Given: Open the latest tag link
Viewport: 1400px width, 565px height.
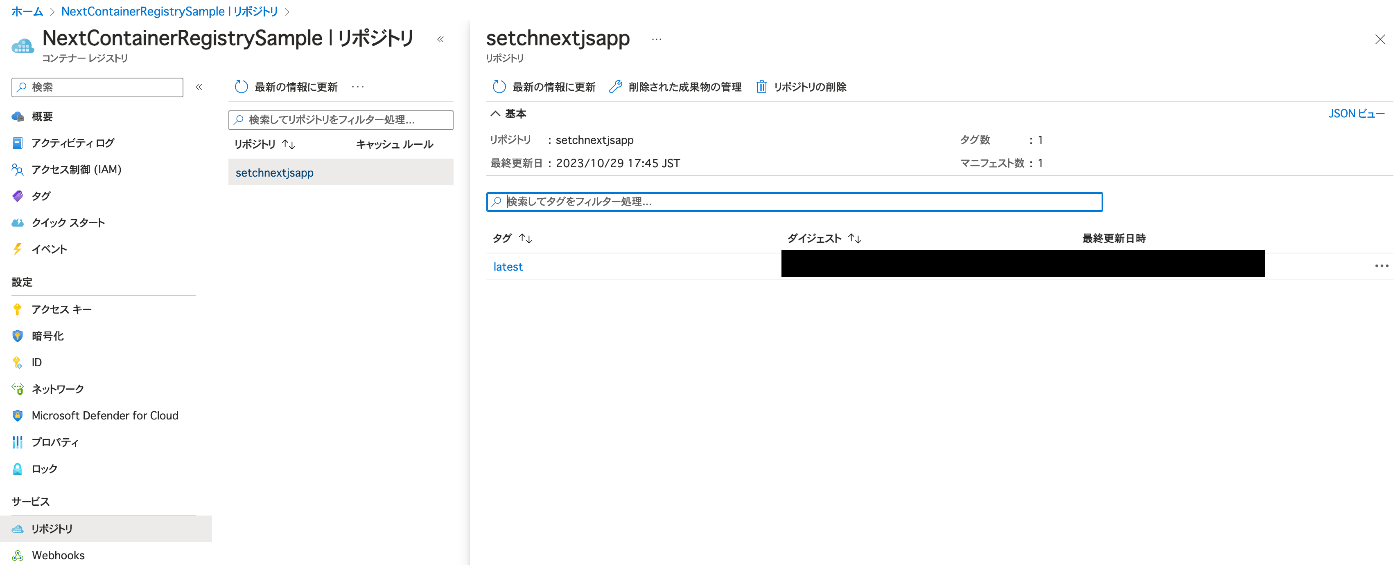Looking at the screenshot, I should [x=508, y=267].
